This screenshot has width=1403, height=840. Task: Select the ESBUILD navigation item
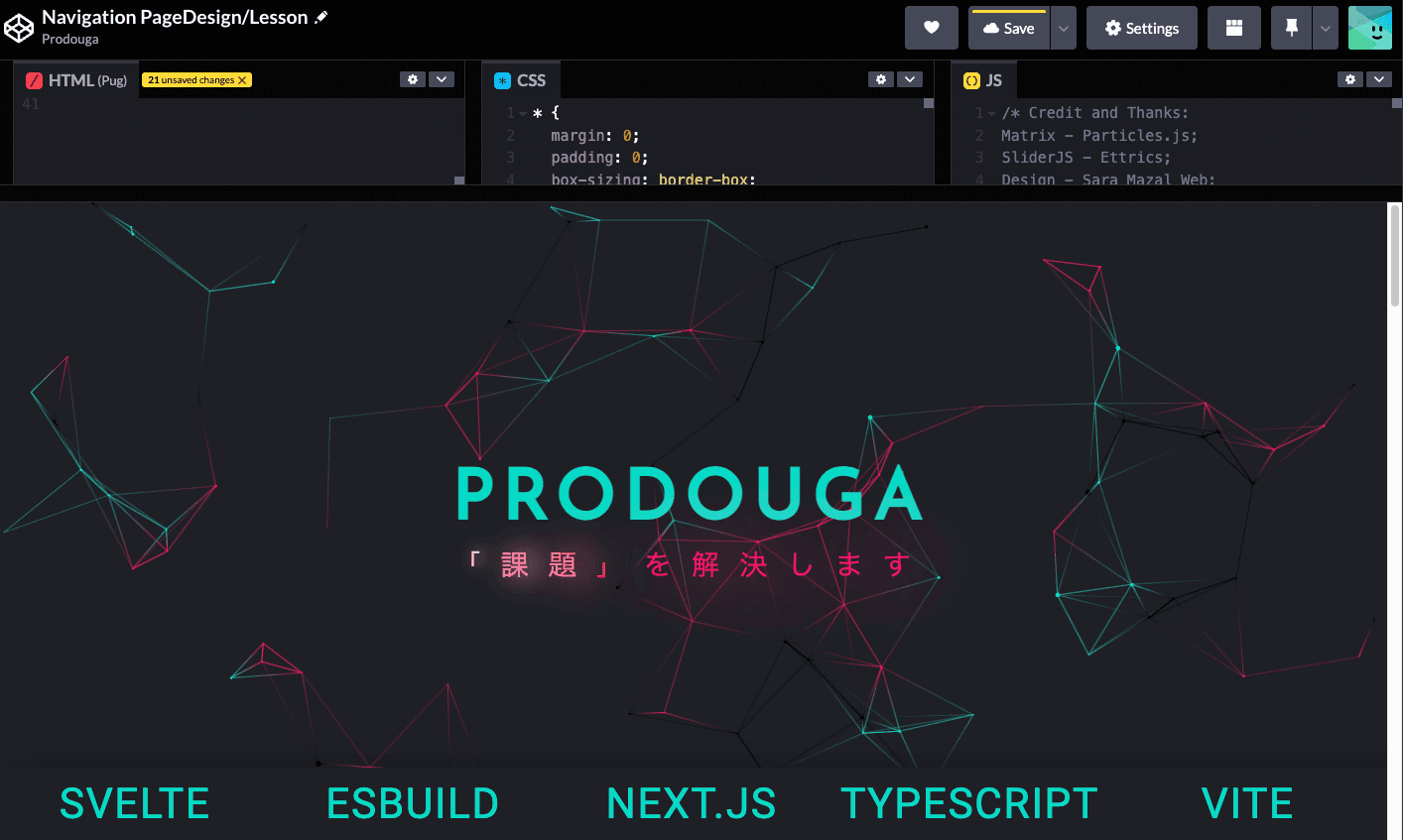pyautogui.click(x=413, y=803)
